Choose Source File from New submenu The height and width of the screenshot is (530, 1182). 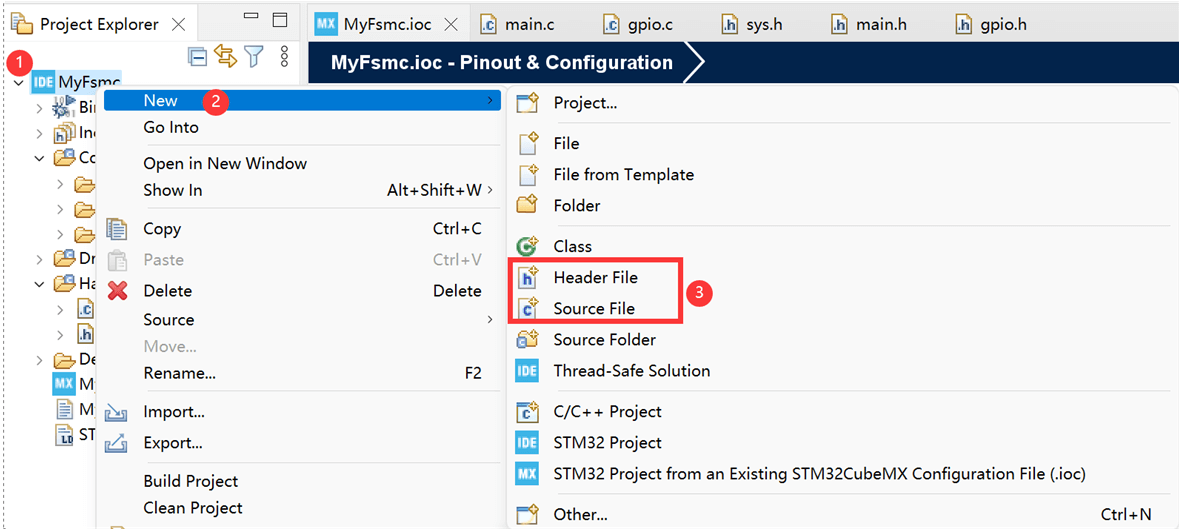(x=594, y=308)
